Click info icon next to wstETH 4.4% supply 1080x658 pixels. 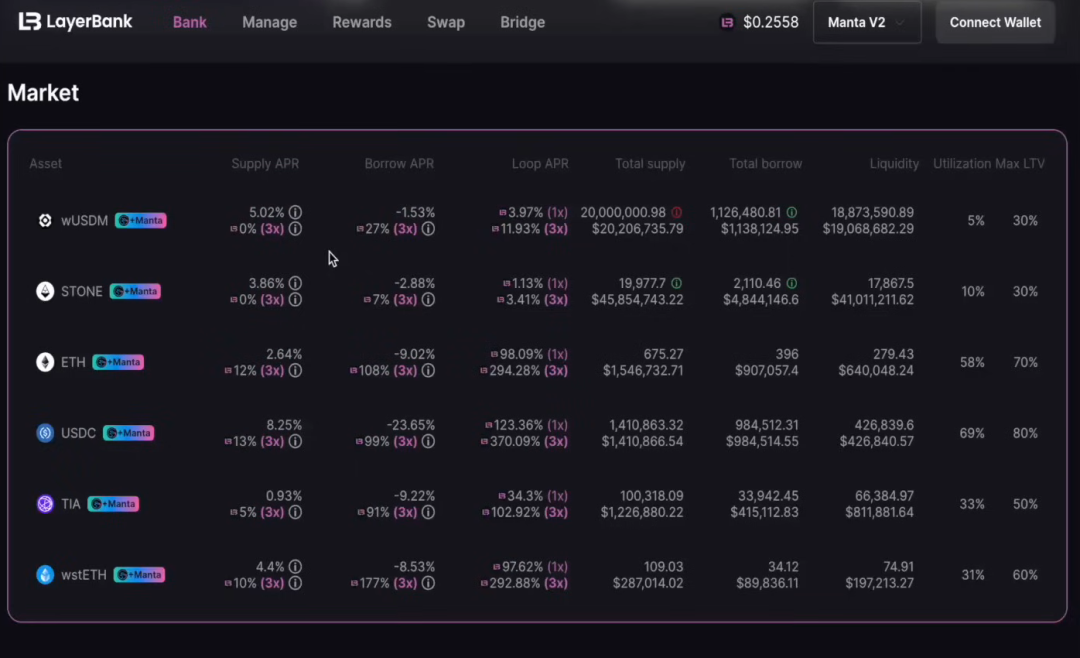(x=295, y=567)
